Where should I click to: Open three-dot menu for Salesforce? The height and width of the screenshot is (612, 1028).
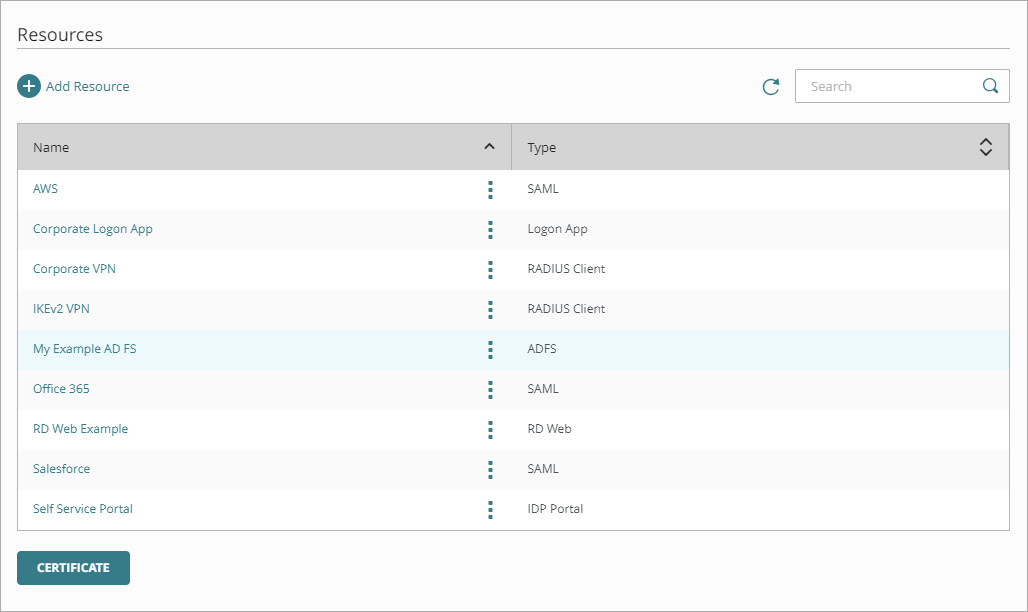(x=490, y=469)
